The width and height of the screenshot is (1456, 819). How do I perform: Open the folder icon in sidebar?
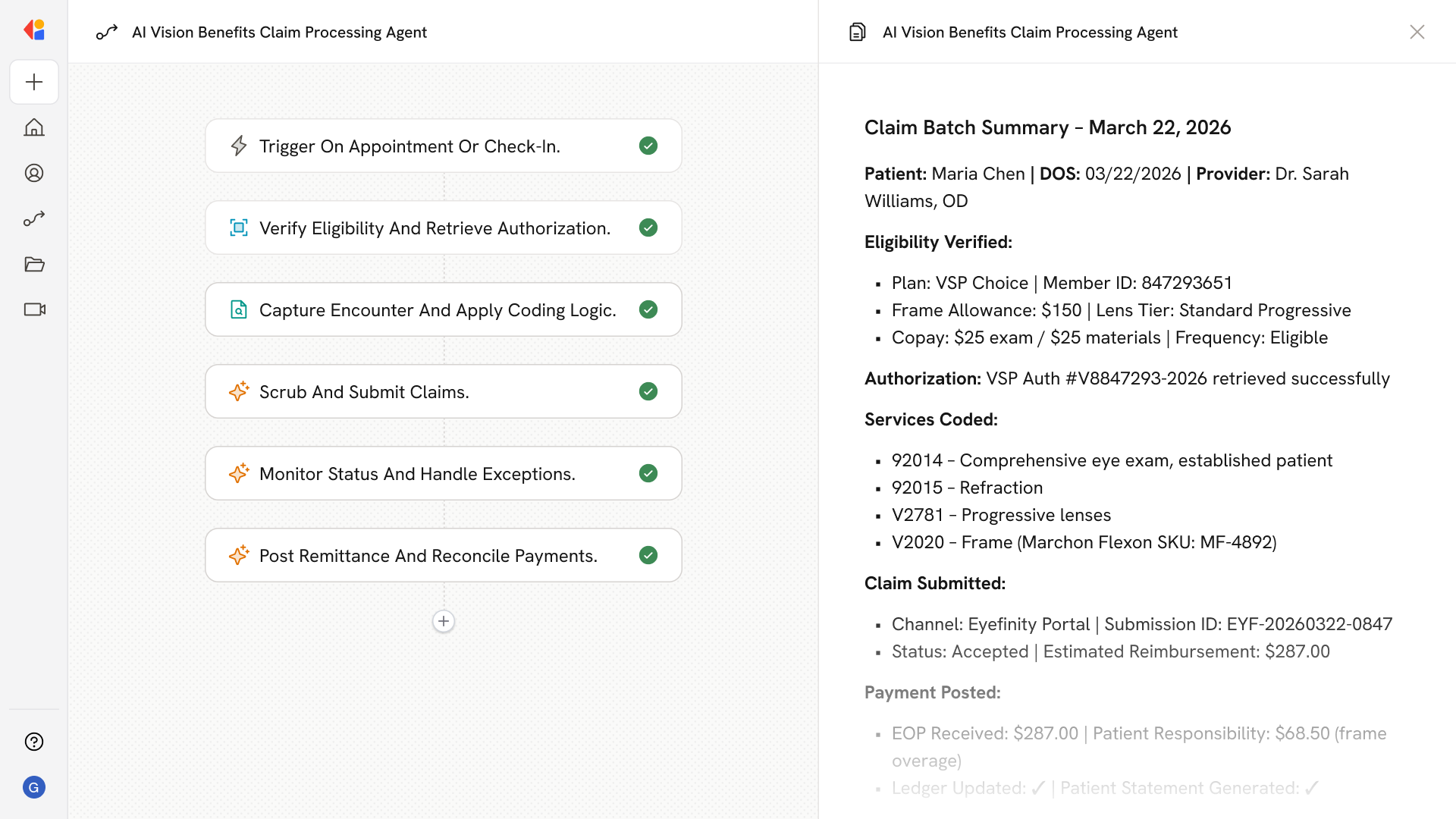click(x=34, y=264)
